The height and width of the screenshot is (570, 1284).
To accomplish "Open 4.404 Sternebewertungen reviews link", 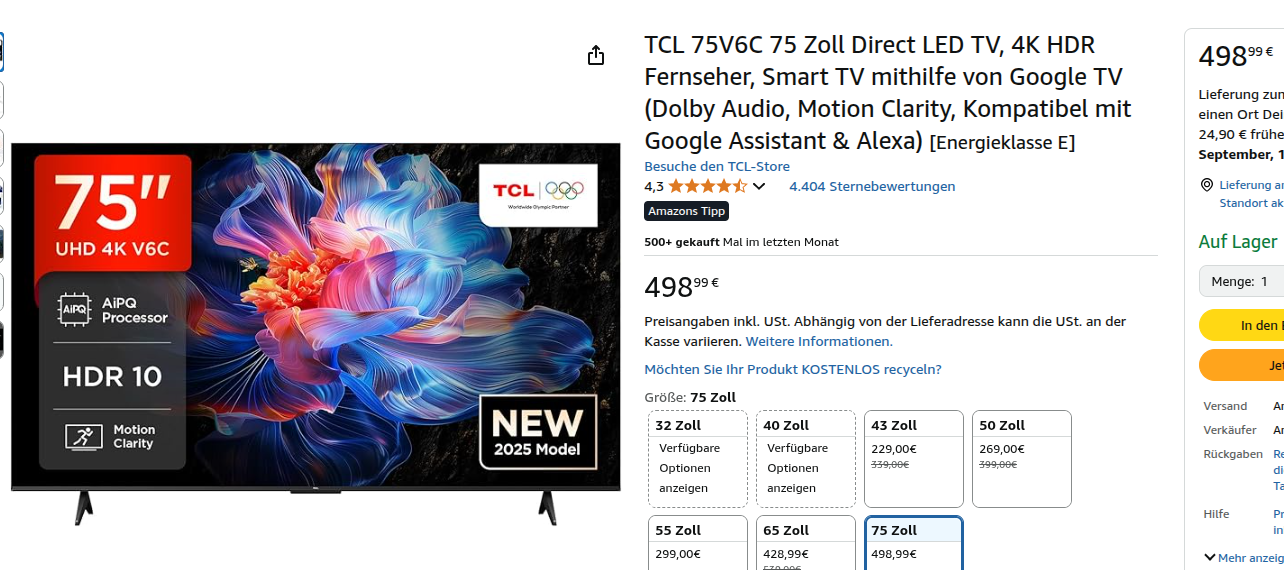I will click(872, 186).
